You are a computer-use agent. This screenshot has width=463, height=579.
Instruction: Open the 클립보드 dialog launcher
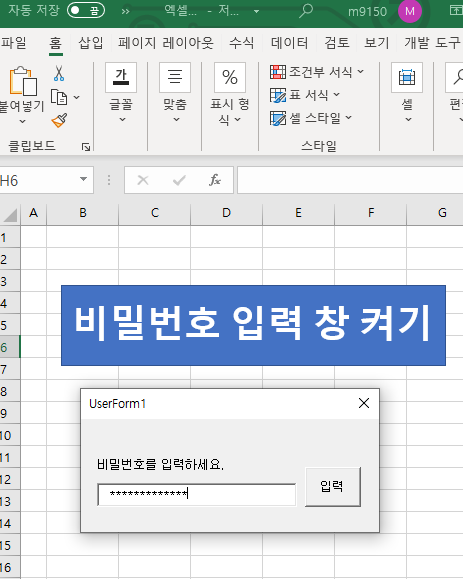click(x=86, y=147)
